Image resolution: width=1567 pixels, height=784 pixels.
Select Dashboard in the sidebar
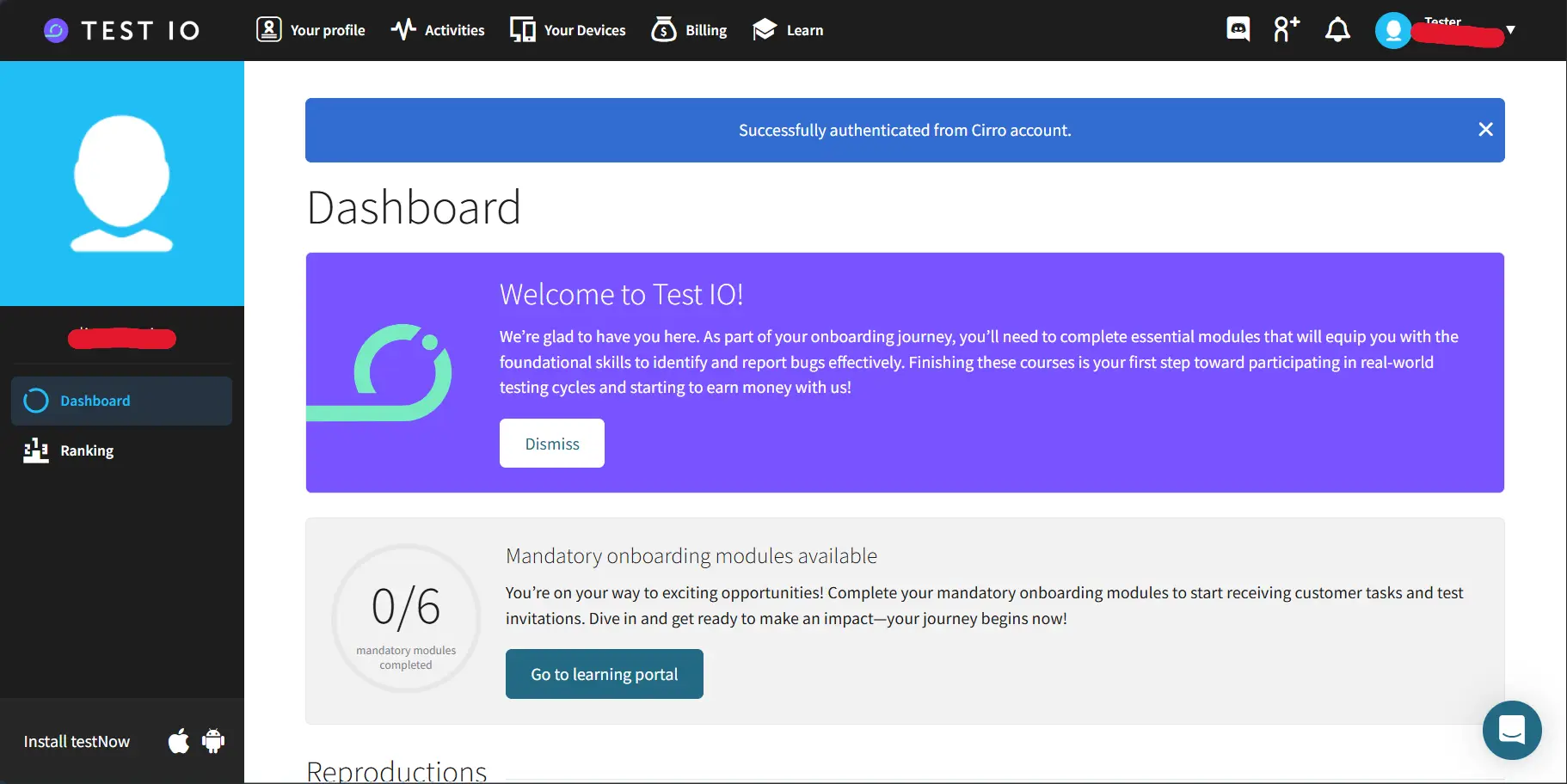pyautogui.click(x=121, y=401)
